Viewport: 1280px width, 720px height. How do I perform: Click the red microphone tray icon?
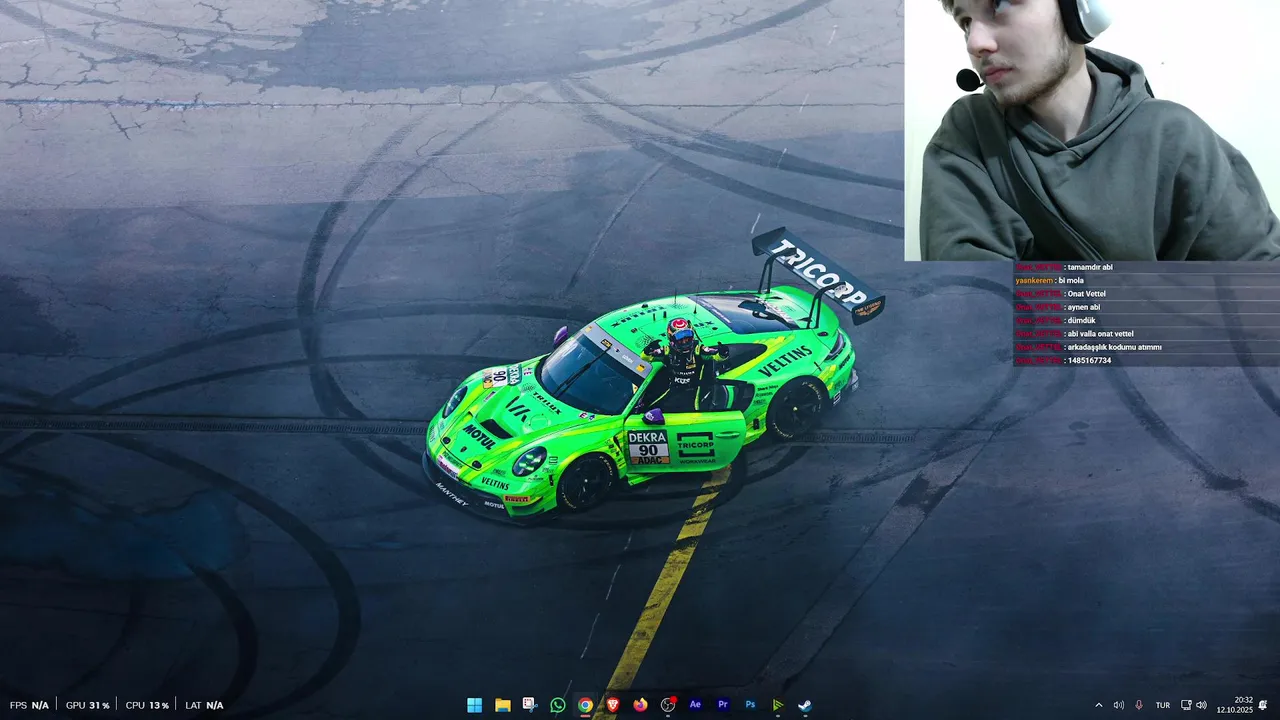[1139, 705]
